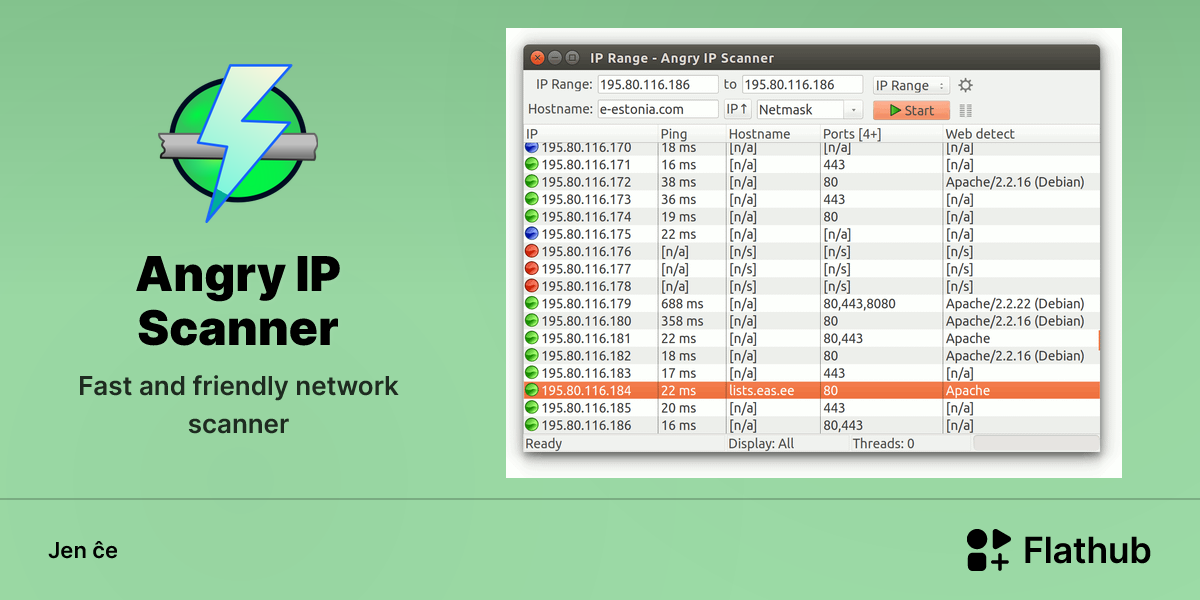
Task: Focus the Hostname field containing e-estonia.com
Action: point(658,110)
